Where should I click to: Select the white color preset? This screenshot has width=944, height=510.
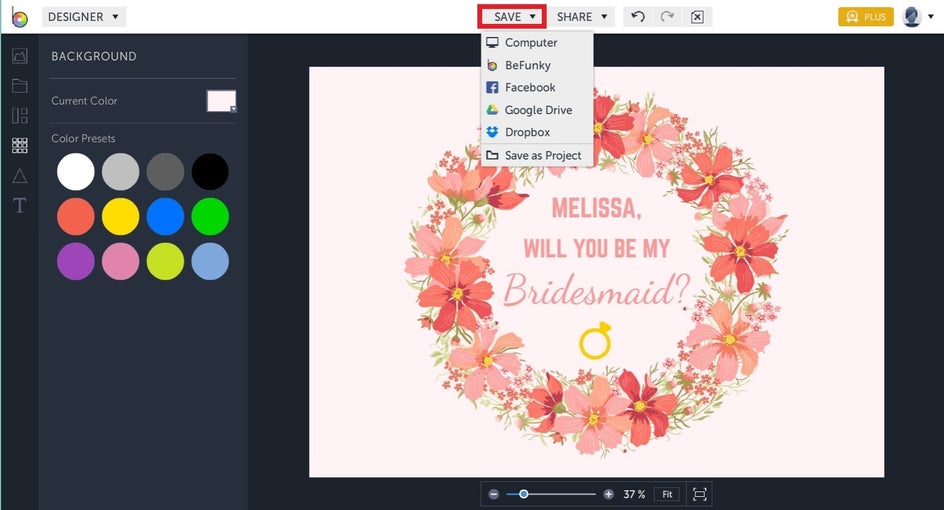[x=76, y=172]
